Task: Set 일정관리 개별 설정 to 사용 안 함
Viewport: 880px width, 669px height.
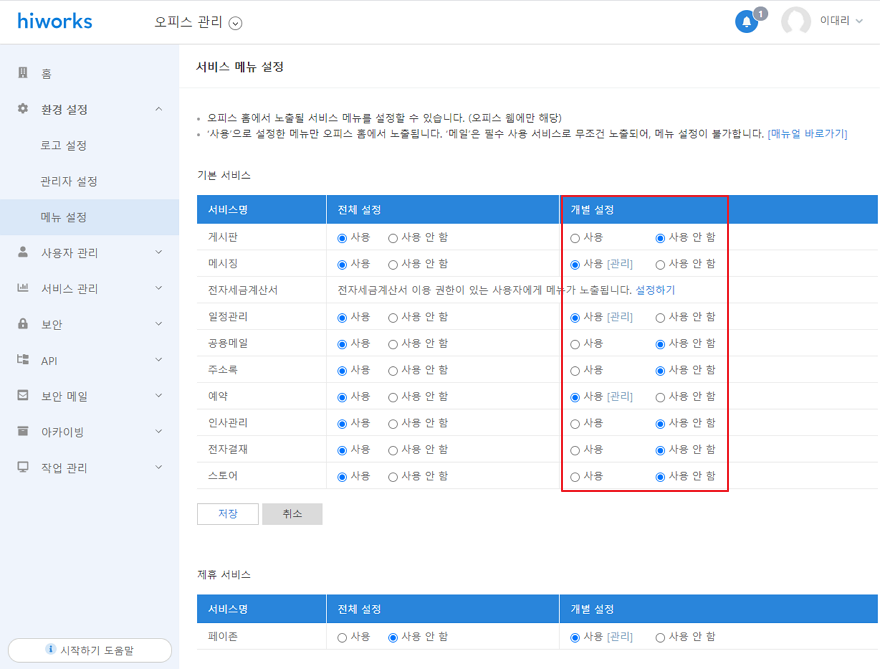Action: 660,318
